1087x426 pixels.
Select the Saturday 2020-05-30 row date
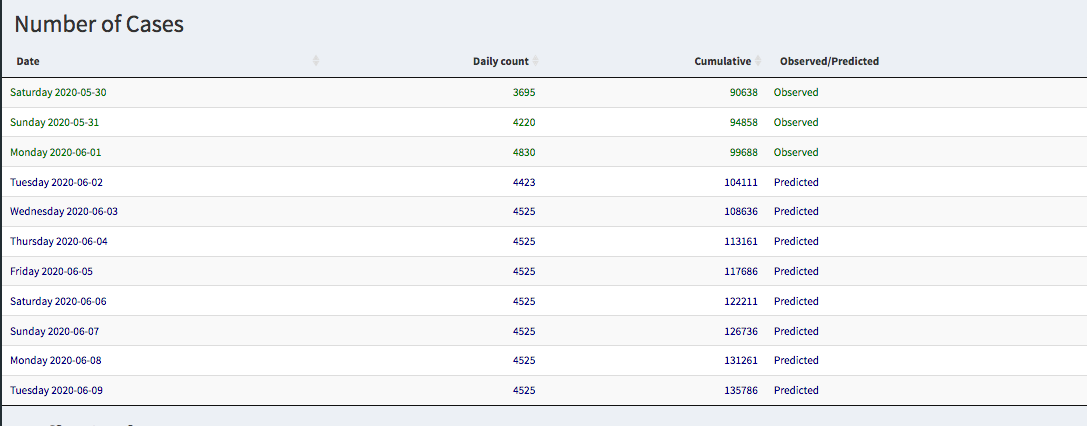tap(58, 92)
